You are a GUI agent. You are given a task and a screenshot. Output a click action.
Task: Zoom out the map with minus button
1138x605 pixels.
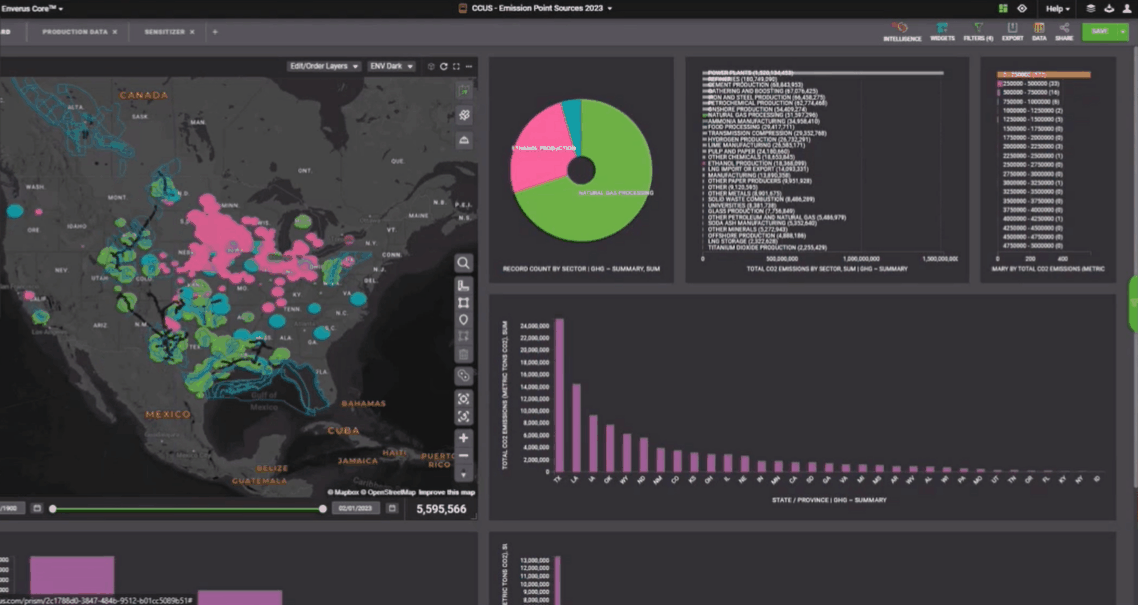(x=464, y=456)
